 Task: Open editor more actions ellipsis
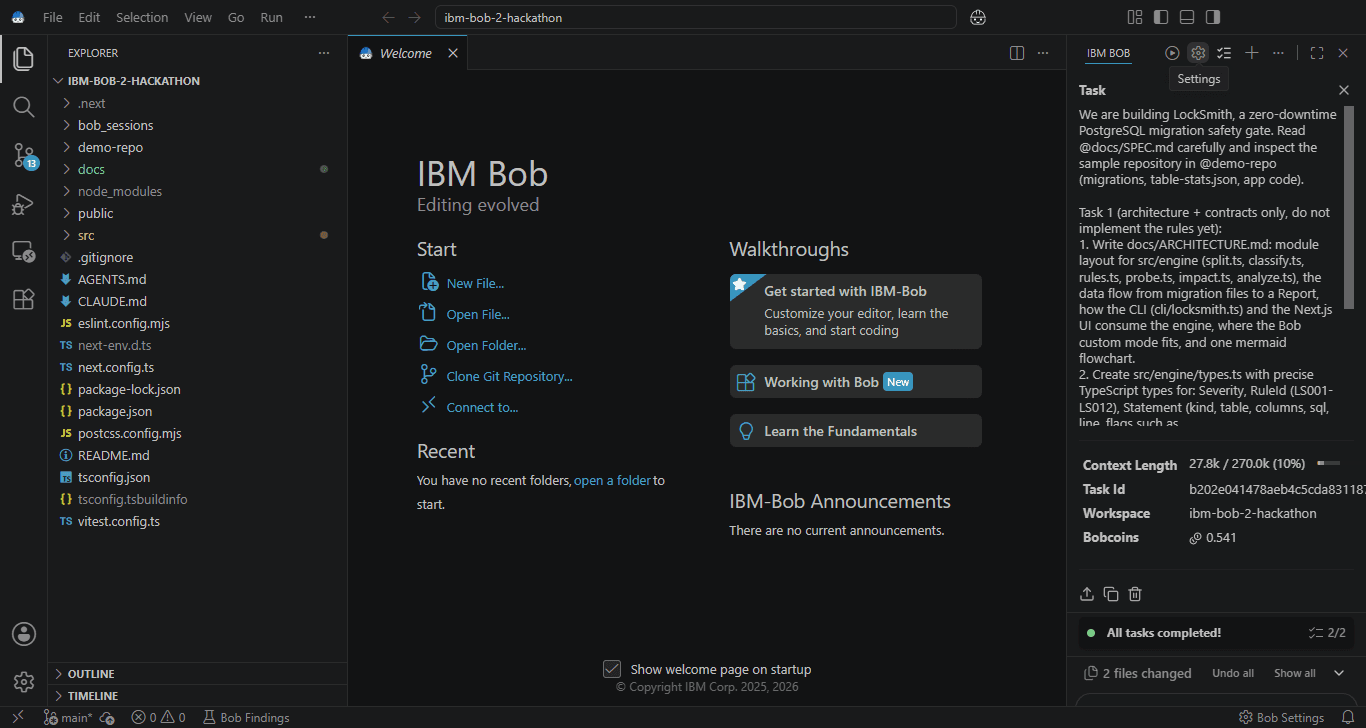pos(1043,53)
